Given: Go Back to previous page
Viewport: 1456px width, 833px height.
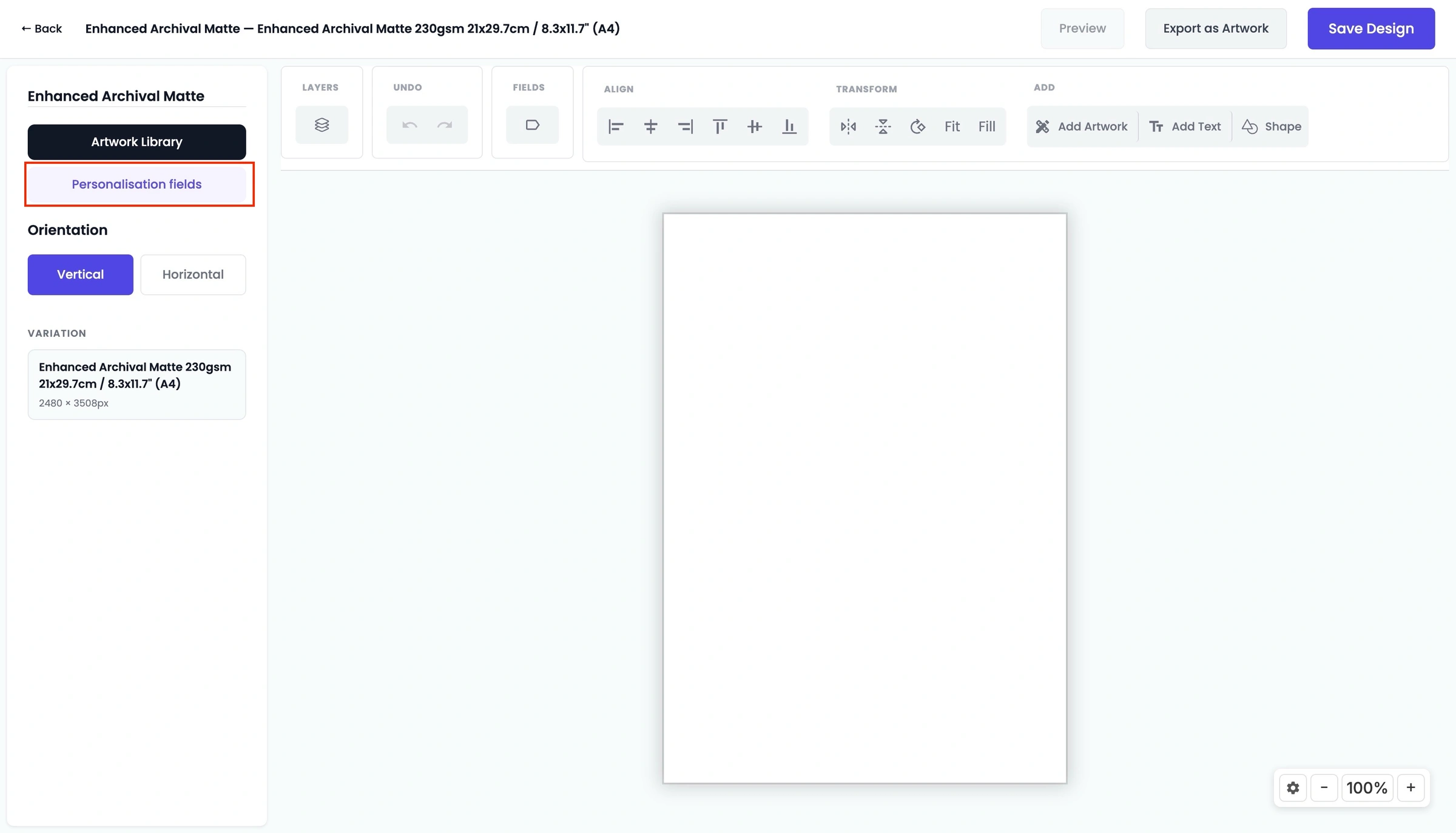Looking at the screenshot, I should coord(41,29).
